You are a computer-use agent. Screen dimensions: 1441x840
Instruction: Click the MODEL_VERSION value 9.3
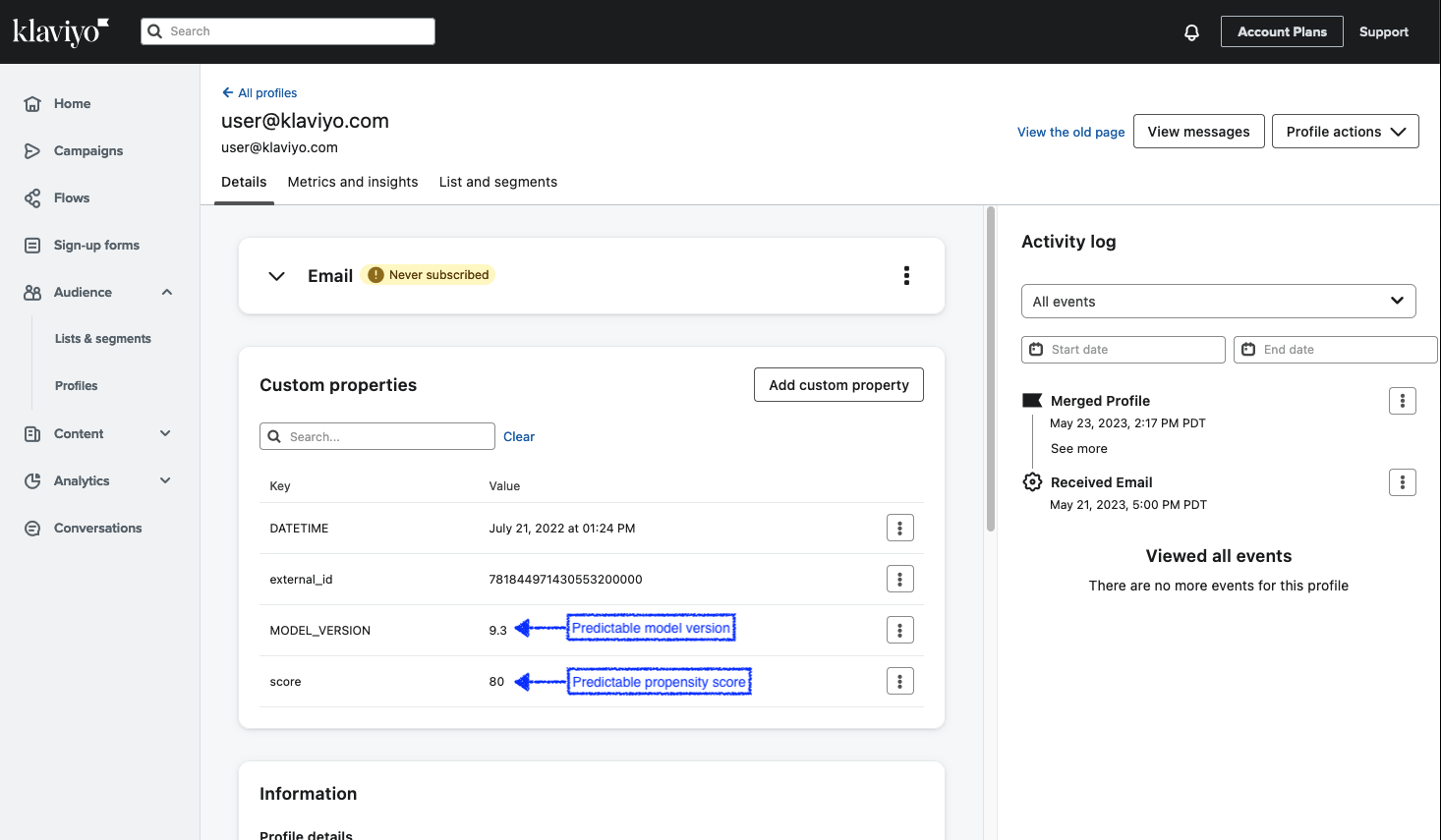point(498,631)
